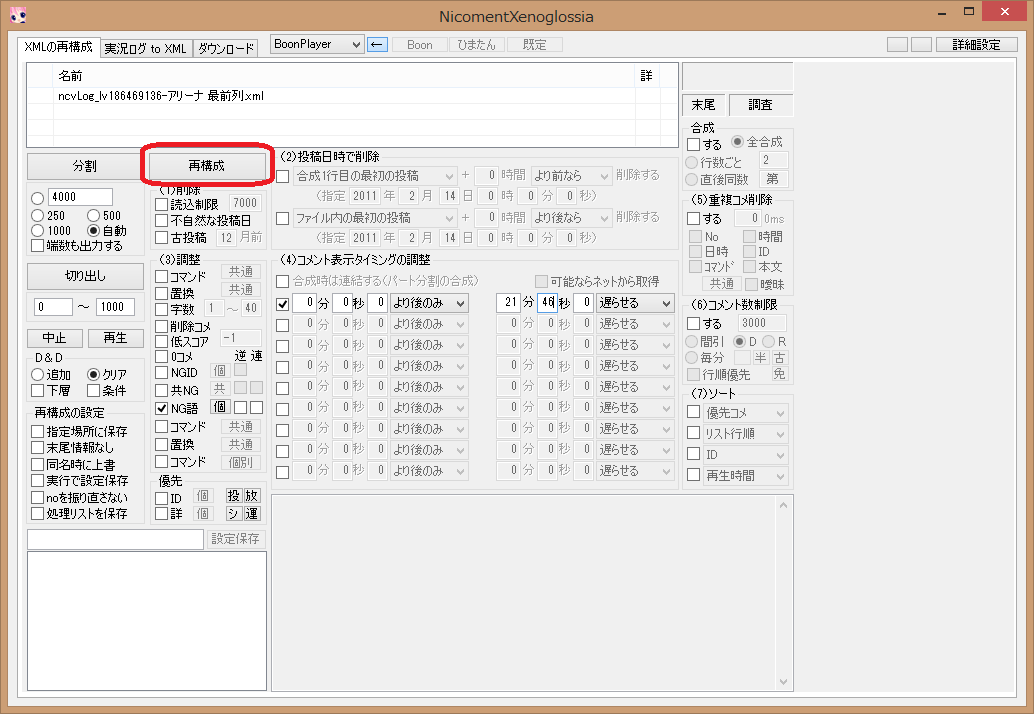Click the 免 button under コメント数制限
Screen dimensions: 1034x714
[x=778, y=373]
